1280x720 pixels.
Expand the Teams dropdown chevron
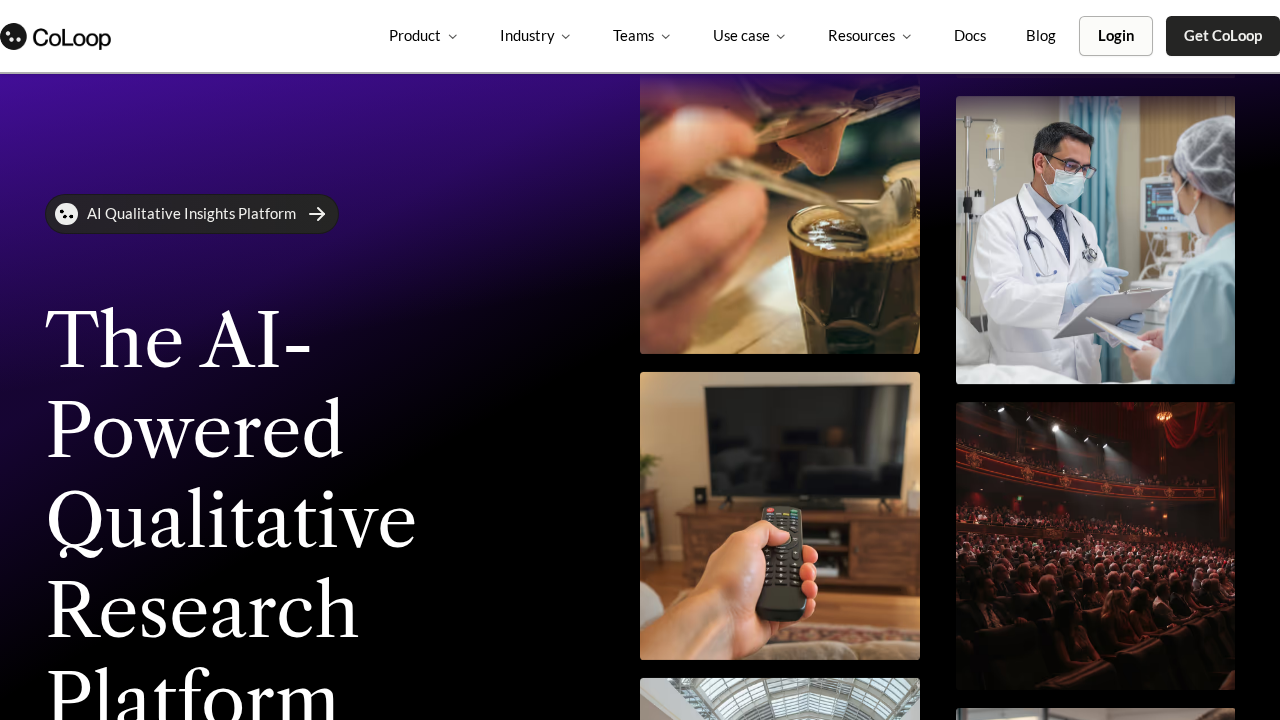pos(666,37)
